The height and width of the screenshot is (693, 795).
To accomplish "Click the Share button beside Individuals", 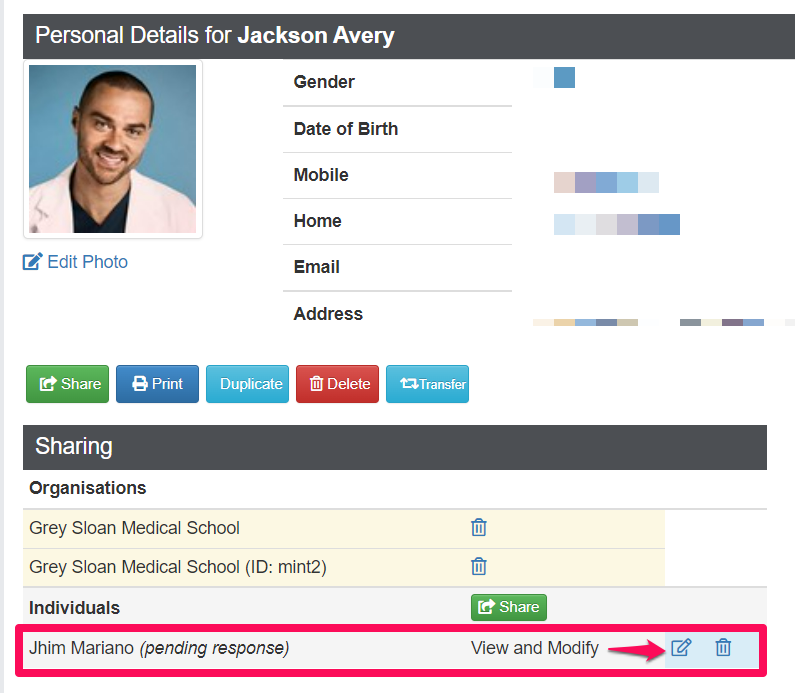I will click(x=509, y=607).
